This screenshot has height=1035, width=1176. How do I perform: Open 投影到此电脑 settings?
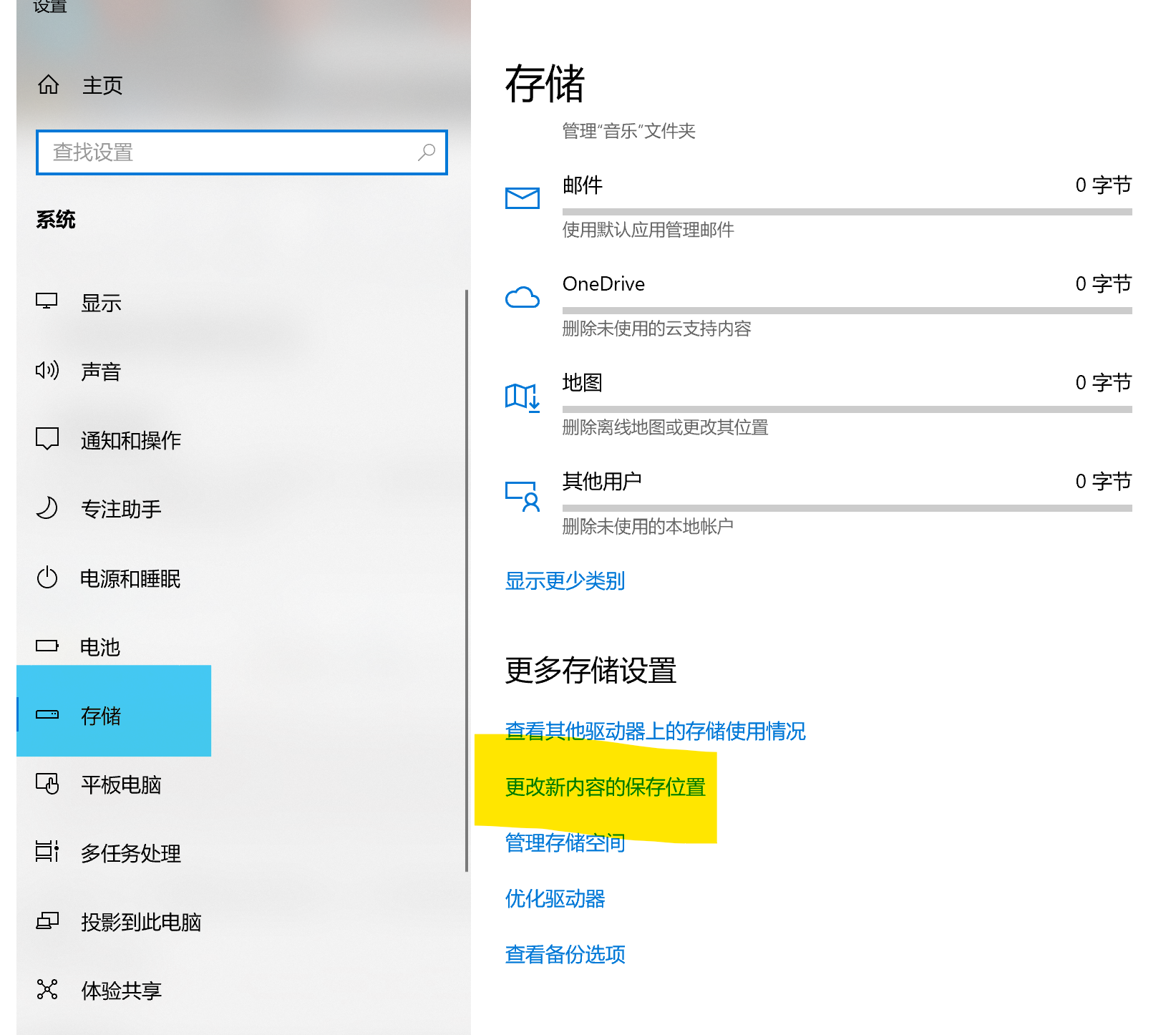click(141, 922)
